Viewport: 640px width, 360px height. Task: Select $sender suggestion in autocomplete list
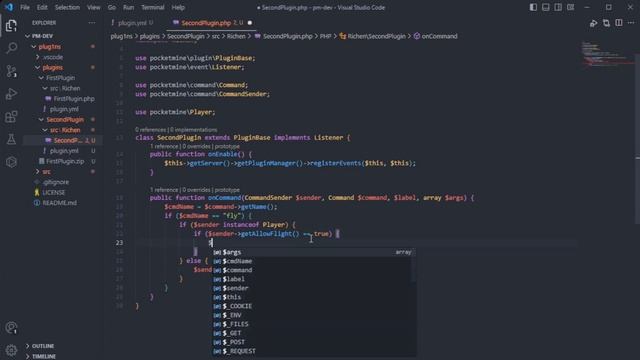314,288
